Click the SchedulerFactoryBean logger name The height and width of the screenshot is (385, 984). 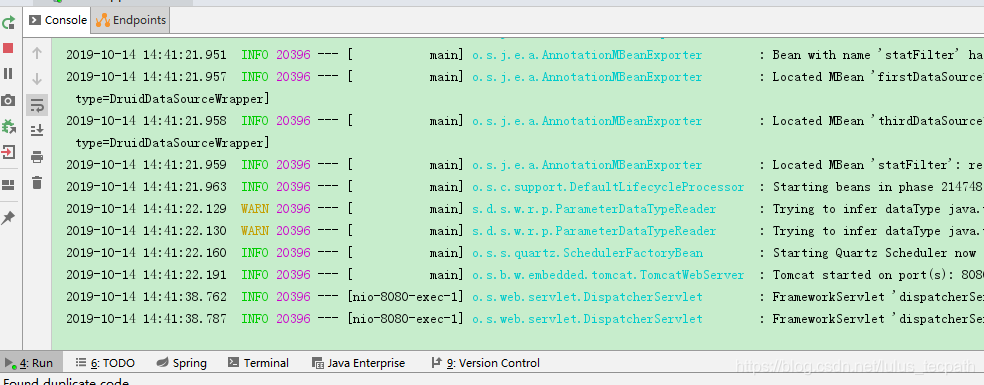[x=587, y=253]
